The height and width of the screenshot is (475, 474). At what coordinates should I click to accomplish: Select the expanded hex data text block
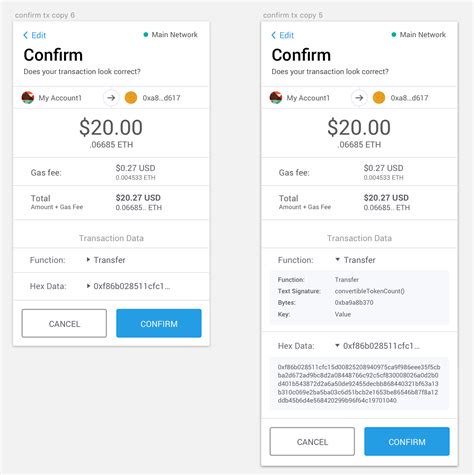coord(359,384)
